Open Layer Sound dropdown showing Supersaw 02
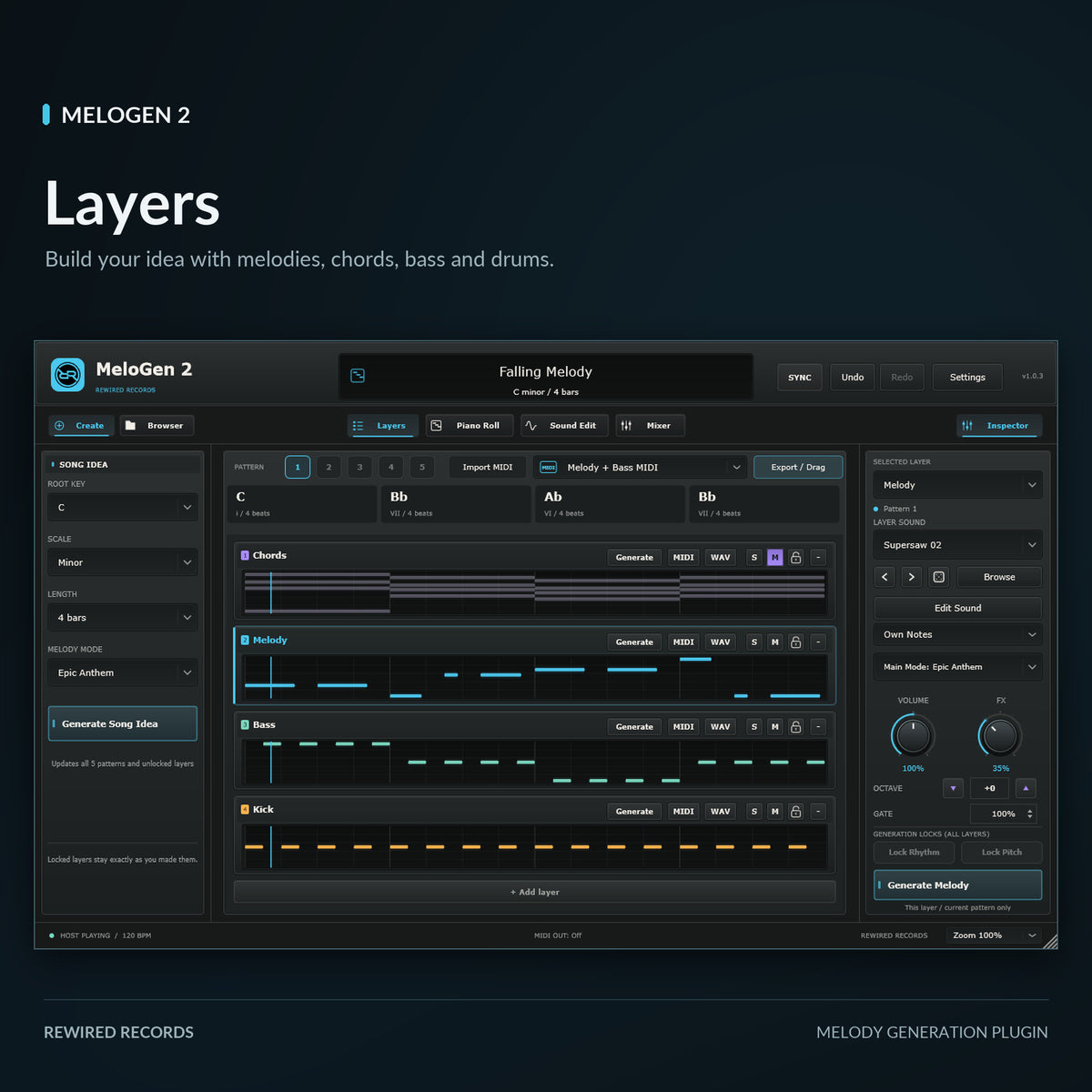The width and height of the screenshot is (1092, 1092). [957, 545]
